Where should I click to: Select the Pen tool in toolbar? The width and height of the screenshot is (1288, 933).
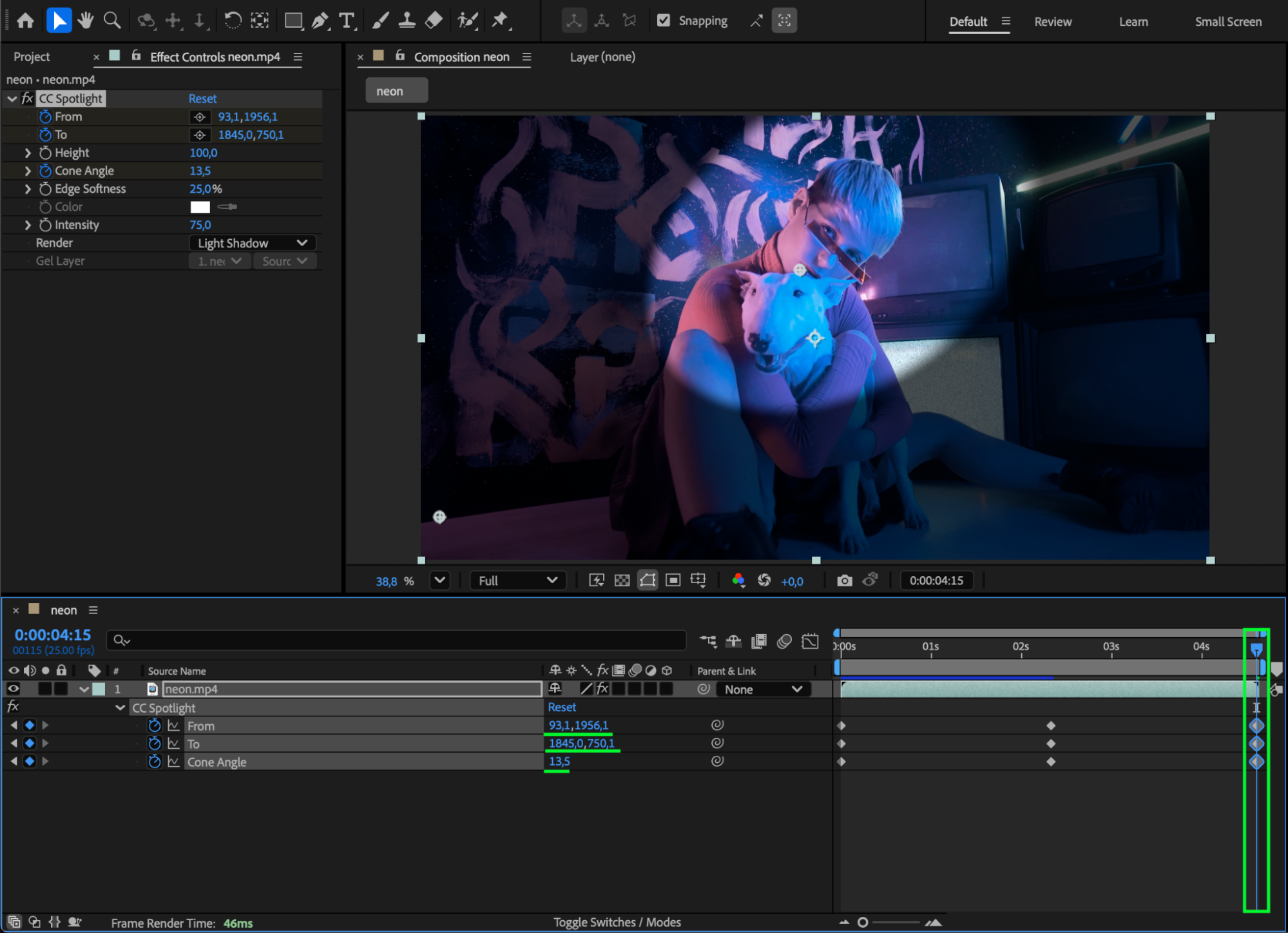coord(320,21)
